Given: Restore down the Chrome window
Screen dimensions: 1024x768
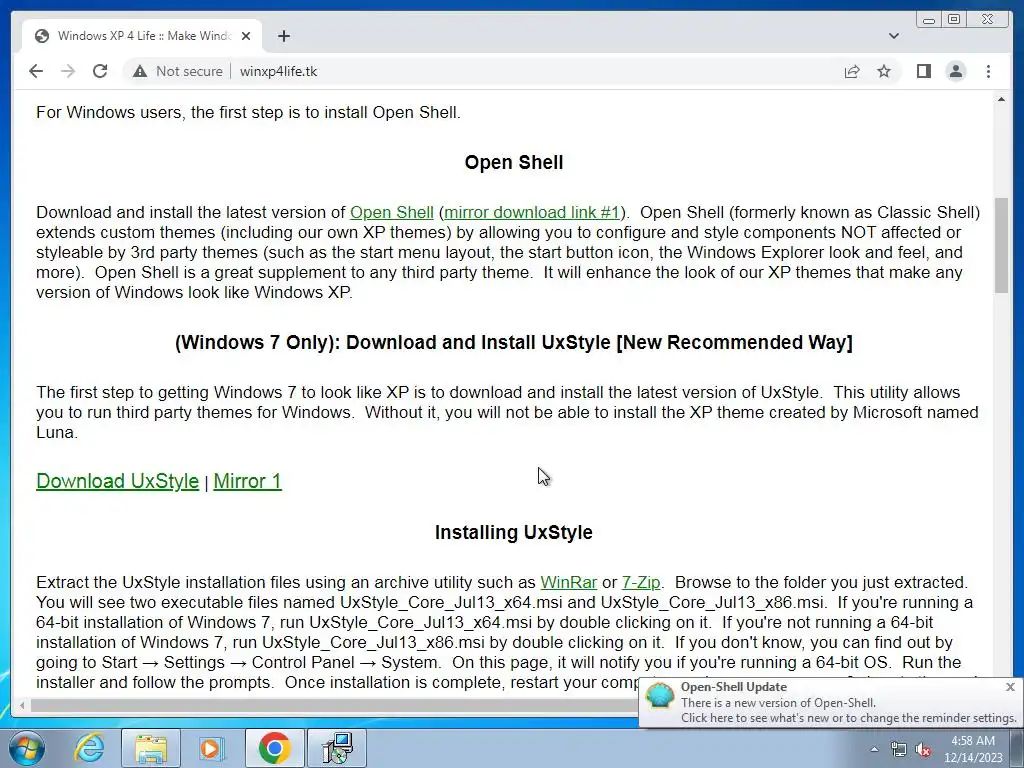Looking at the screenshot, I should [x=953, y=20].
